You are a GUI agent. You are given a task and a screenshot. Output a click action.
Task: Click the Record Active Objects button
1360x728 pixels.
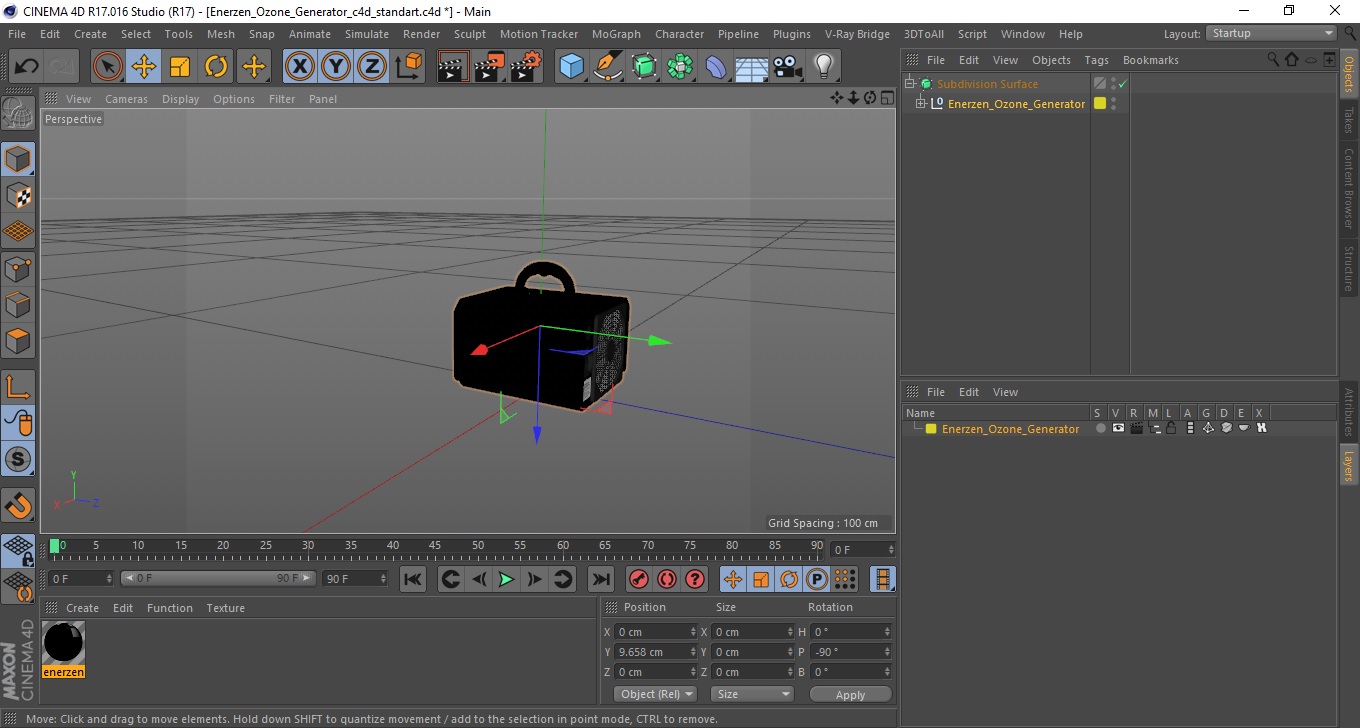coord(638,579)
